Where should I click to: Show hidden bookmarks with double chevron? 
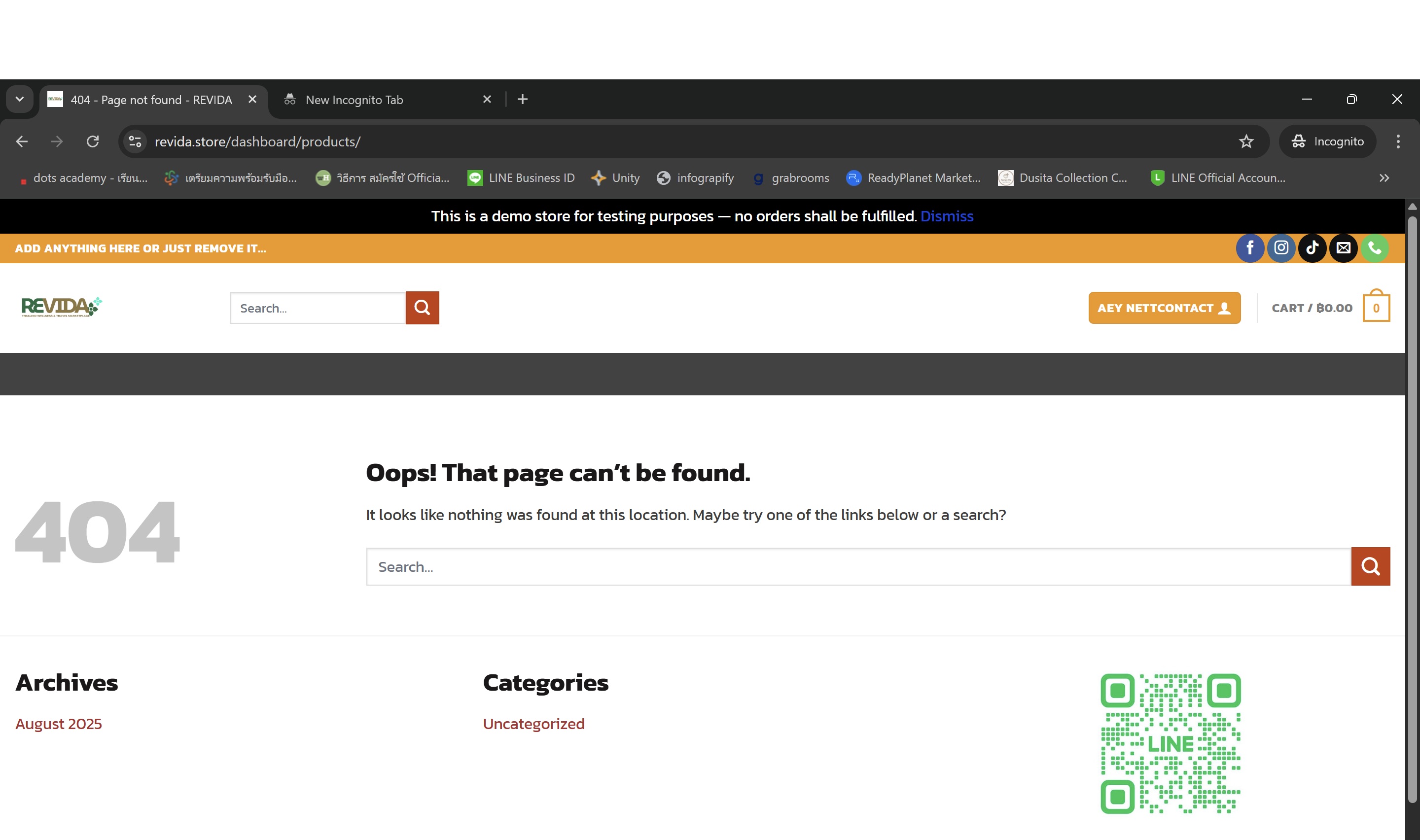click(1384, 178)
